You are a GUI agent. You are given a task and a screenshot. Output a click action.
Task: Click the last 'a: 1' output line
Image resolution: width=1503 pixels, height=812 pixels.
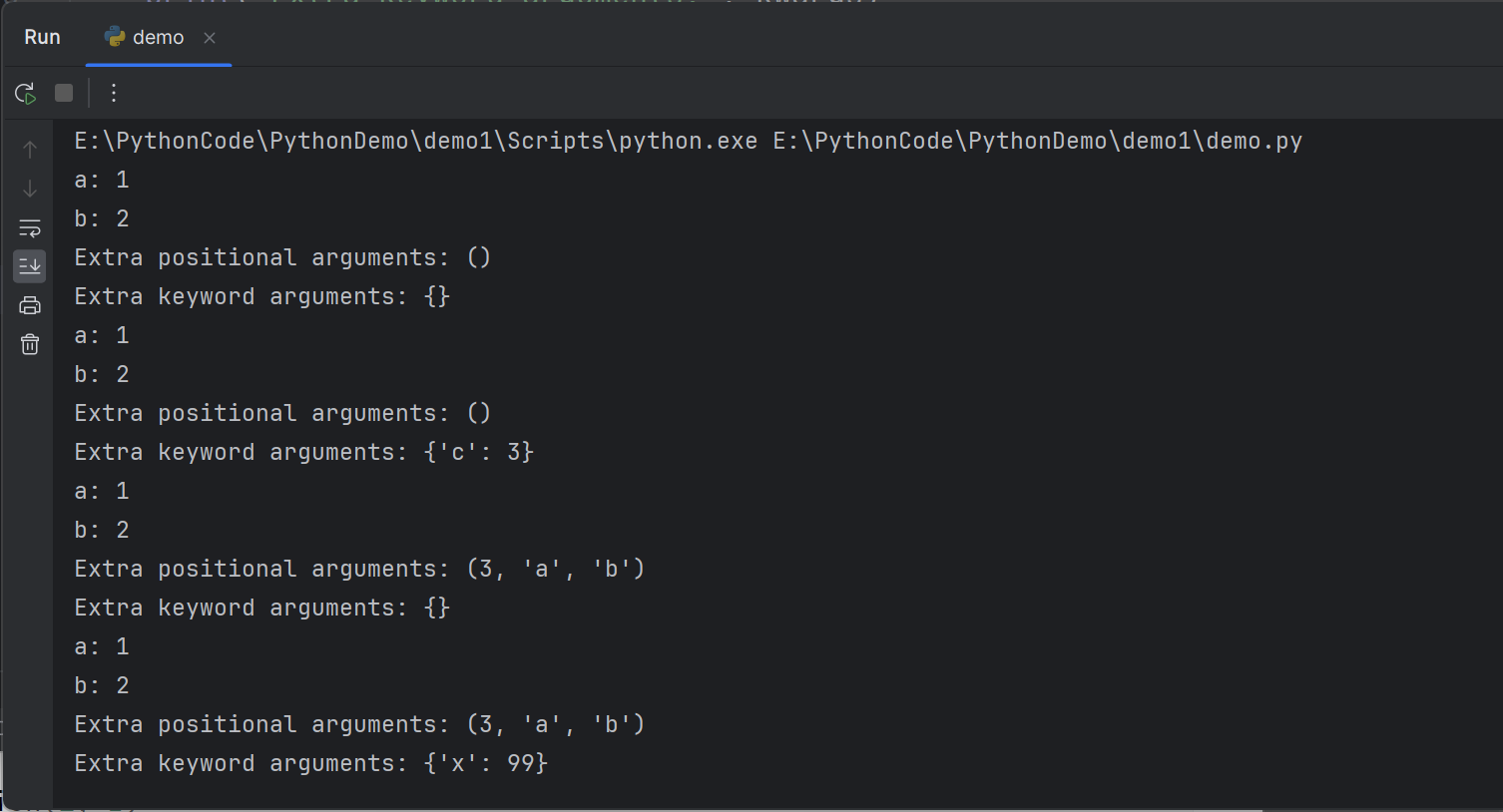(102, 646)
